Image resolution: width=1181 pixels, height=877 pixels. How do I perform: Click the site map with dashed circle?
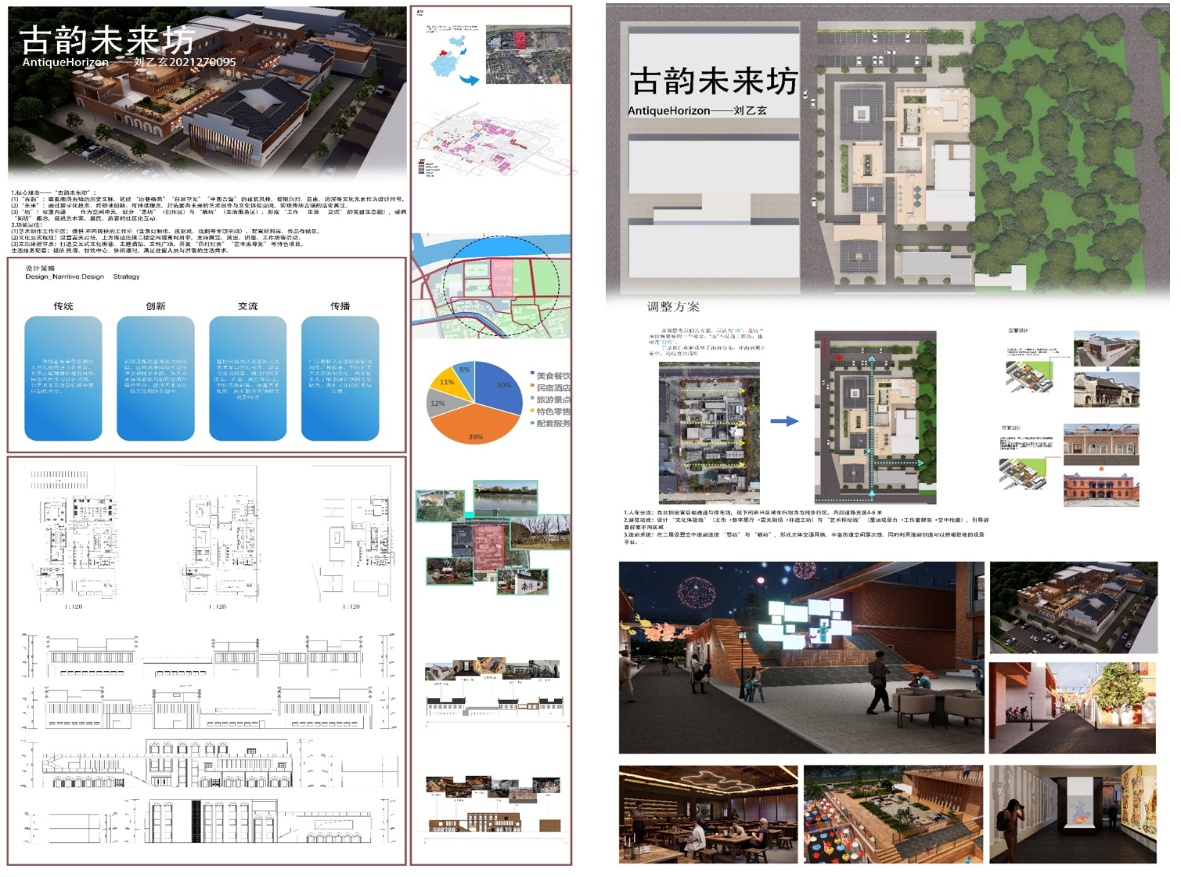tap(491, 286)
